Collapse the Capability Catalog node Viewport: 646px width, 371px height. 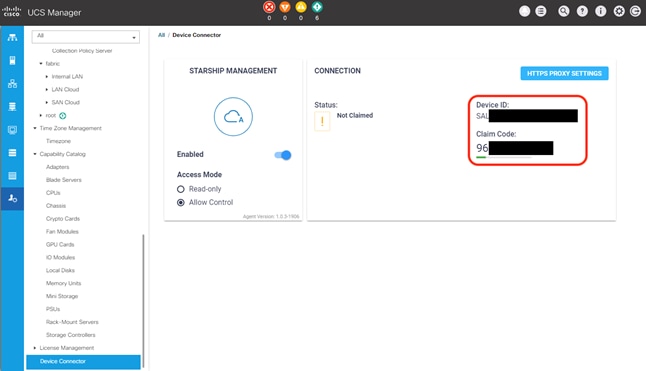coord(35,154)
